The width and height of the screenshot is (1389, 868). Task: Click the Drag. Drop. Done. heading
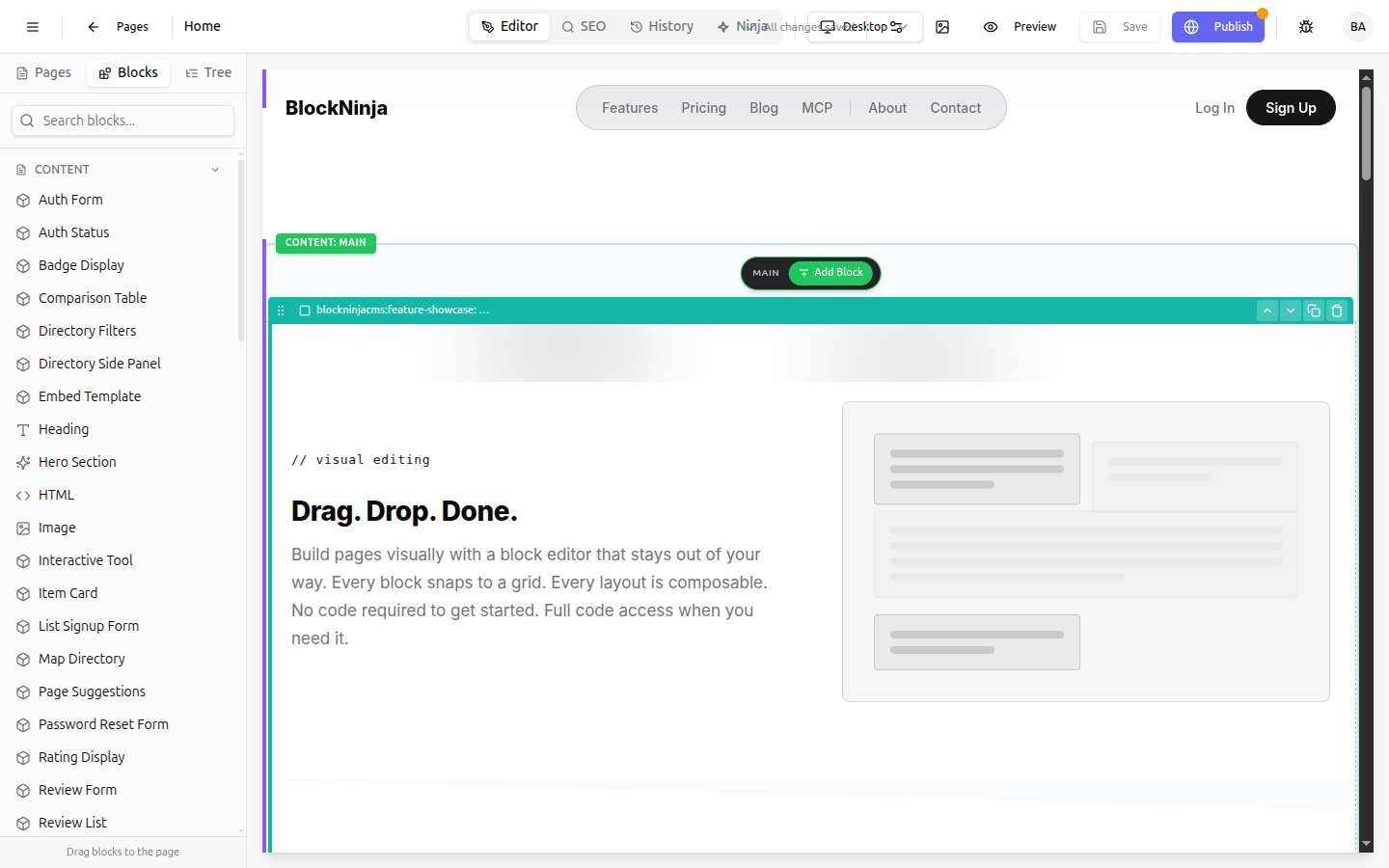pyautogui.click(x=404, y=511)
